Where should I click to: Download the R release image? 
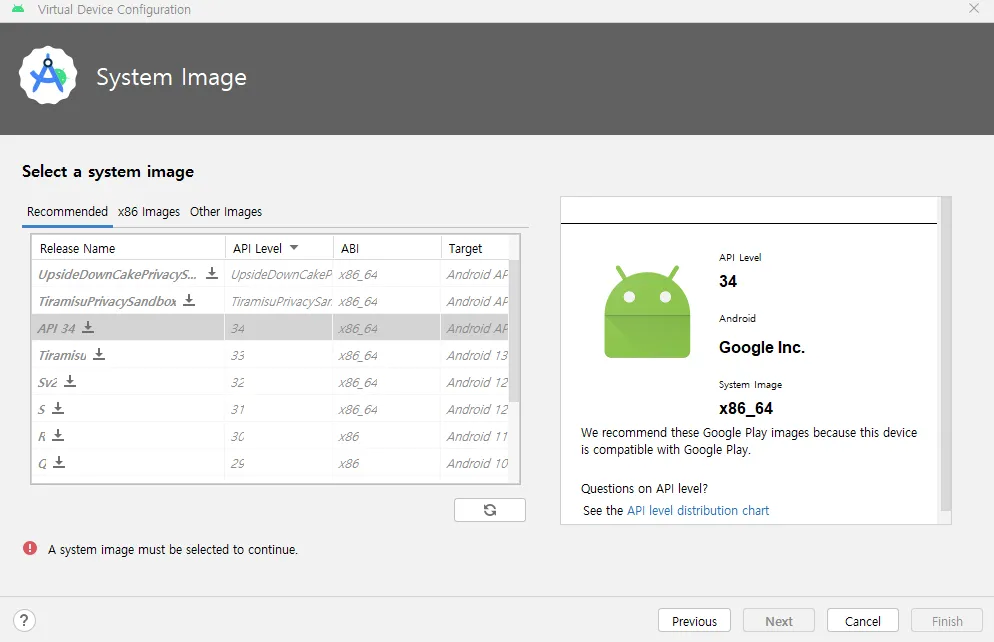coord(58,435)
